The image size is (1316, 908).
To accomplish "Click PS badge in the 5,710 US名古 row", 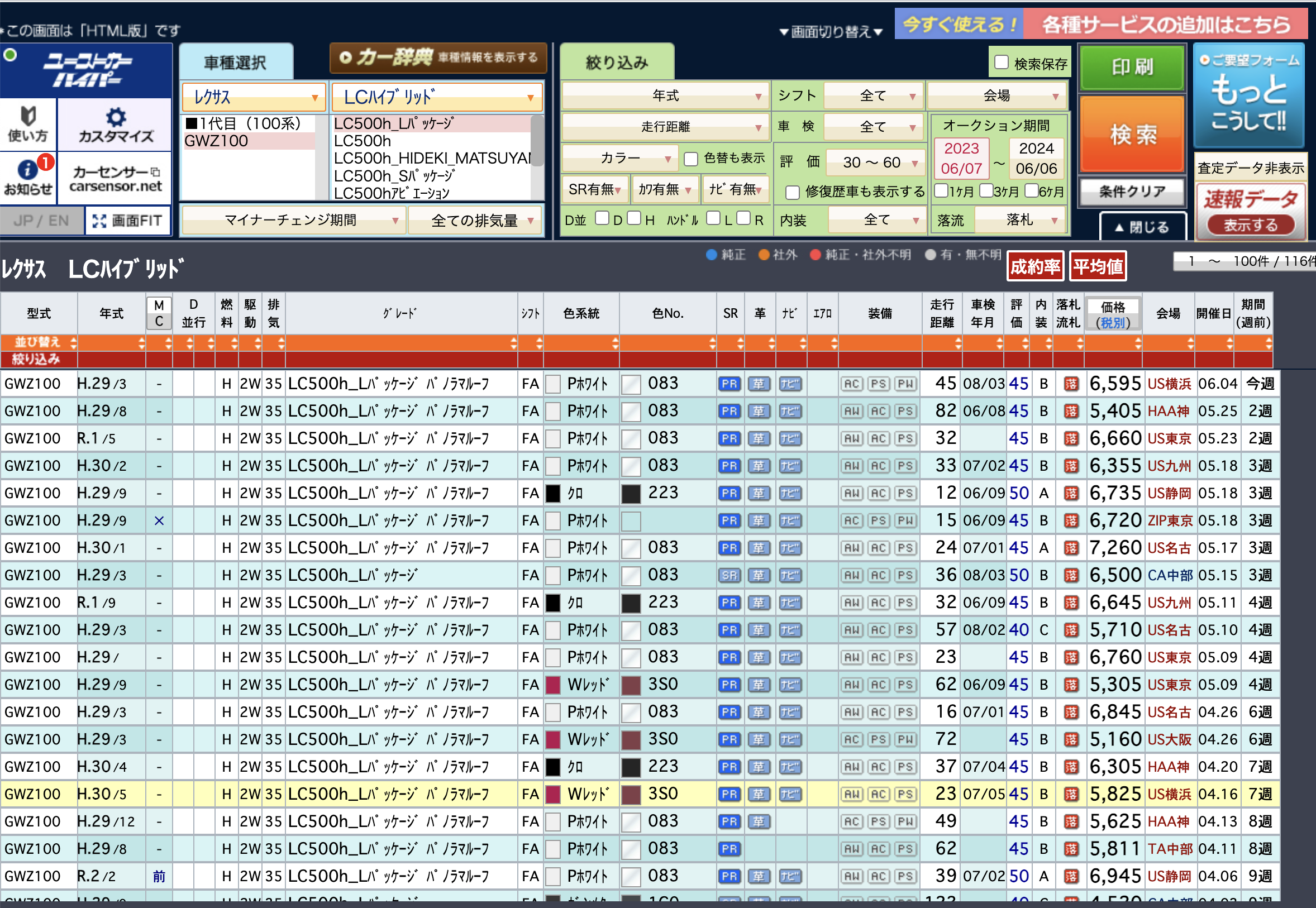I will point(906,630).
